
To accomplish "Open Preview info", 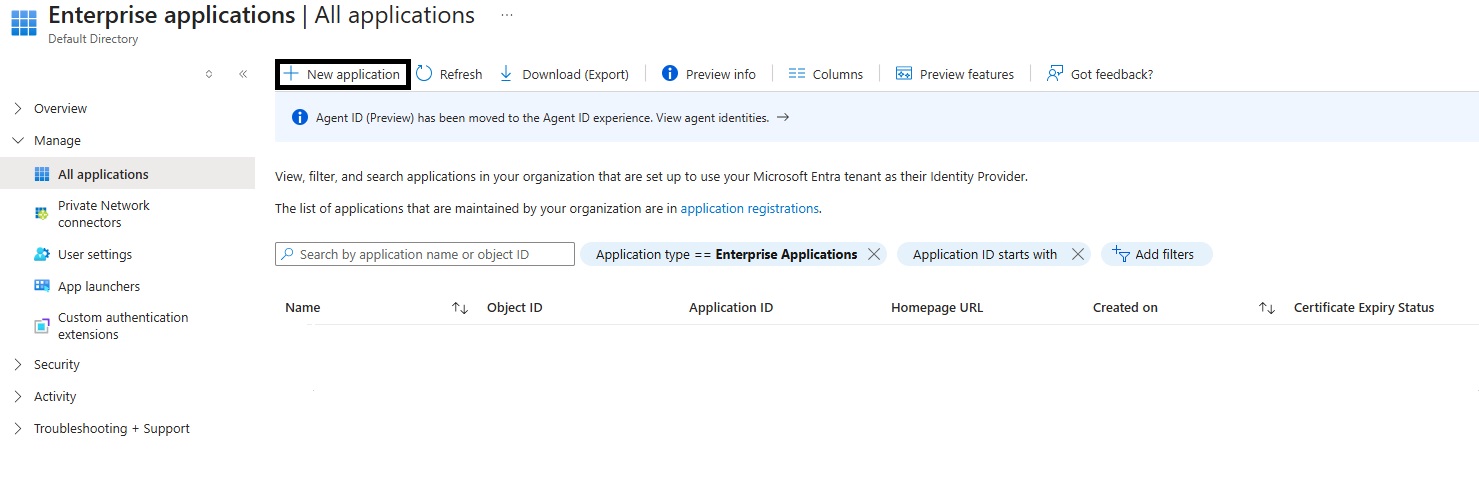I will coord(709,74).
